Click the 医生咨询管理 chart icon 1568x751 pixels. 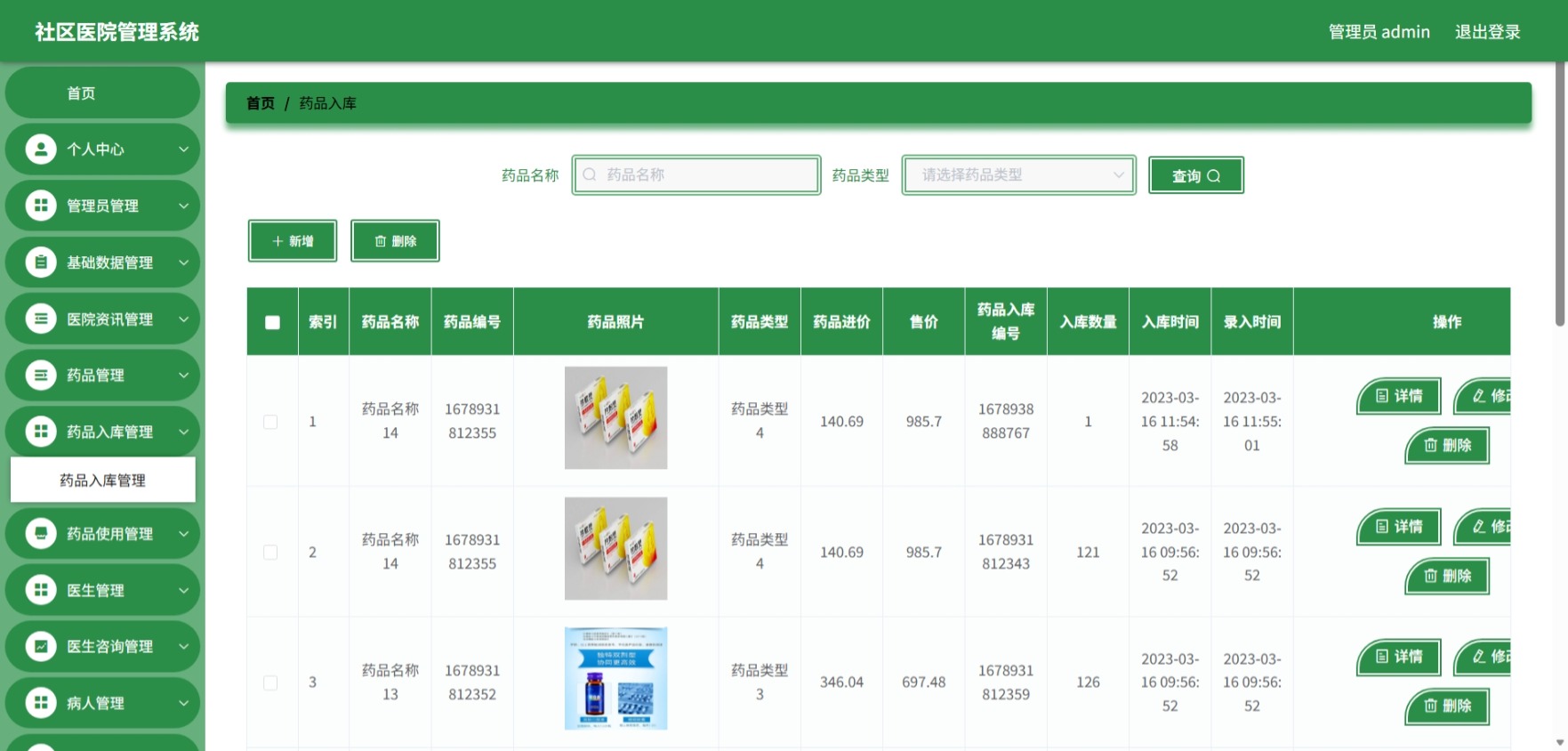[41, 646]
